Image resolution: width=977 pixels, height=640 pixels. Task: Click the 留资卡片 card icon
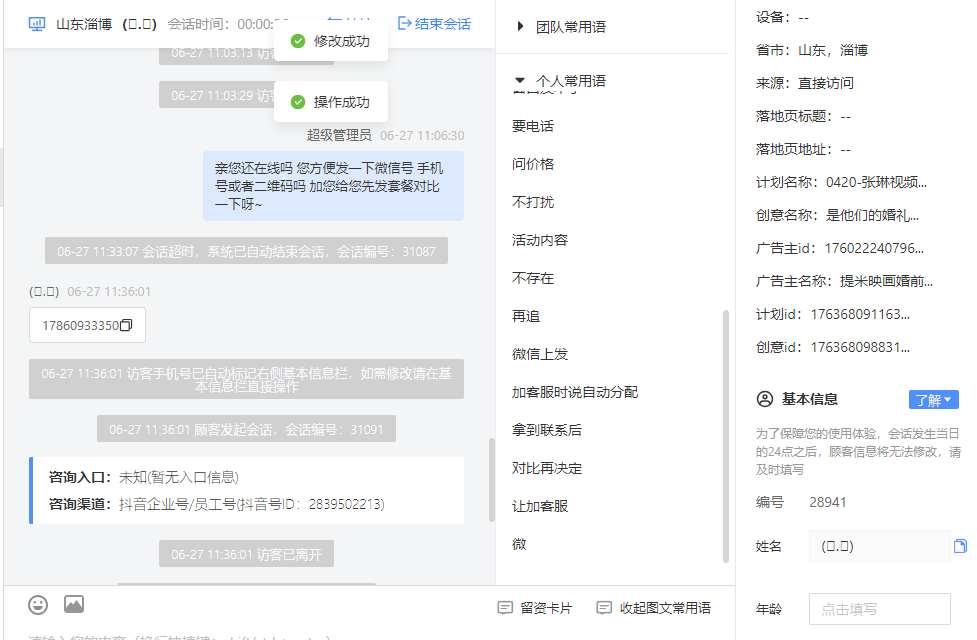505,608
